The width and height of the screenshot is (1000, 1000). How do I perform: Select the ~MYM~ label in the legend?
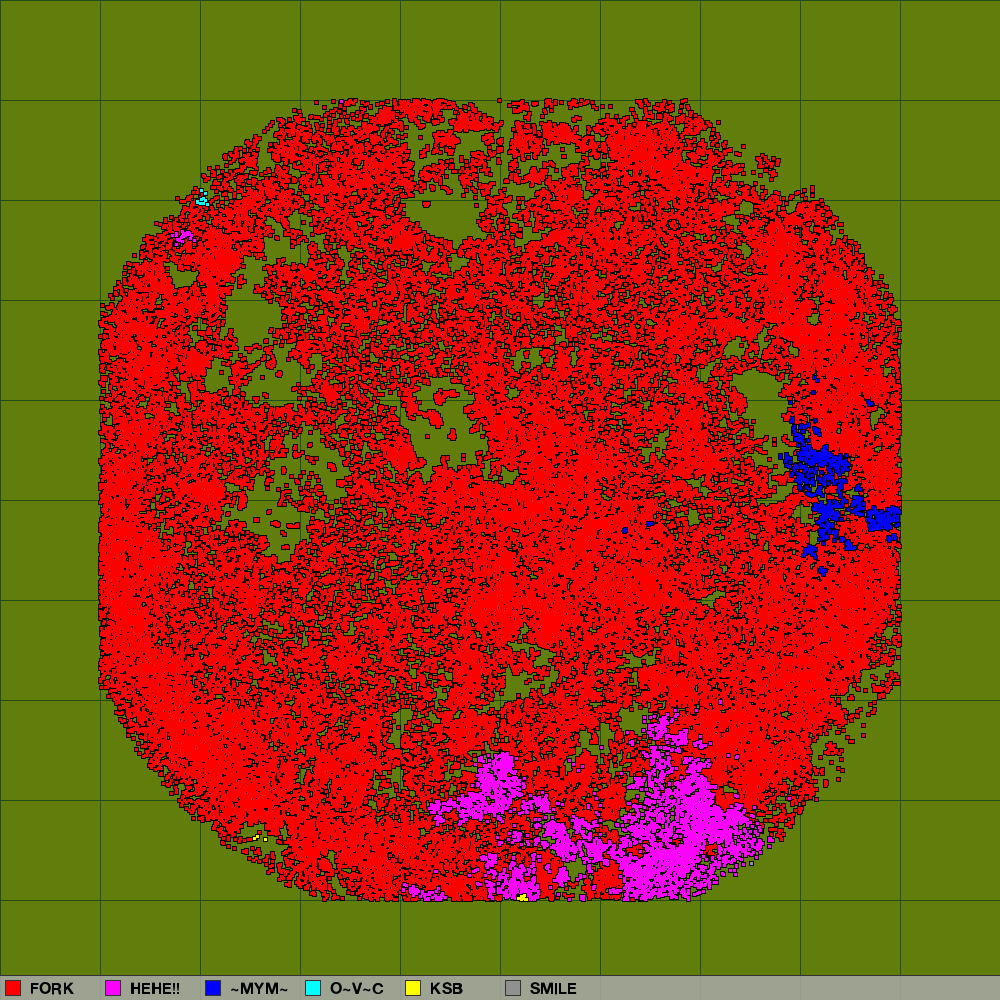tap(259, 988)
